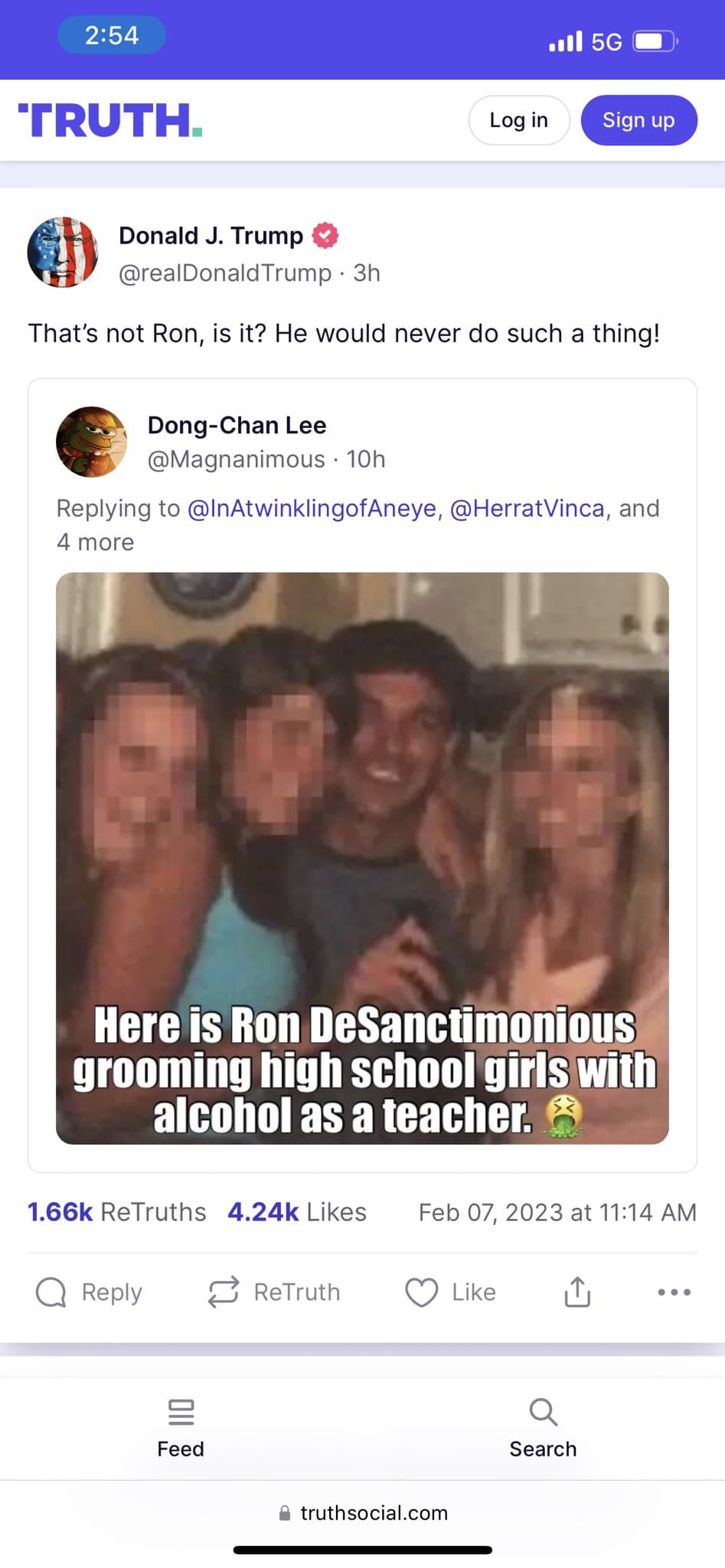The image size is (725, 1568).
Task: Tap the lock icon beside URL
Action: 285,1513
